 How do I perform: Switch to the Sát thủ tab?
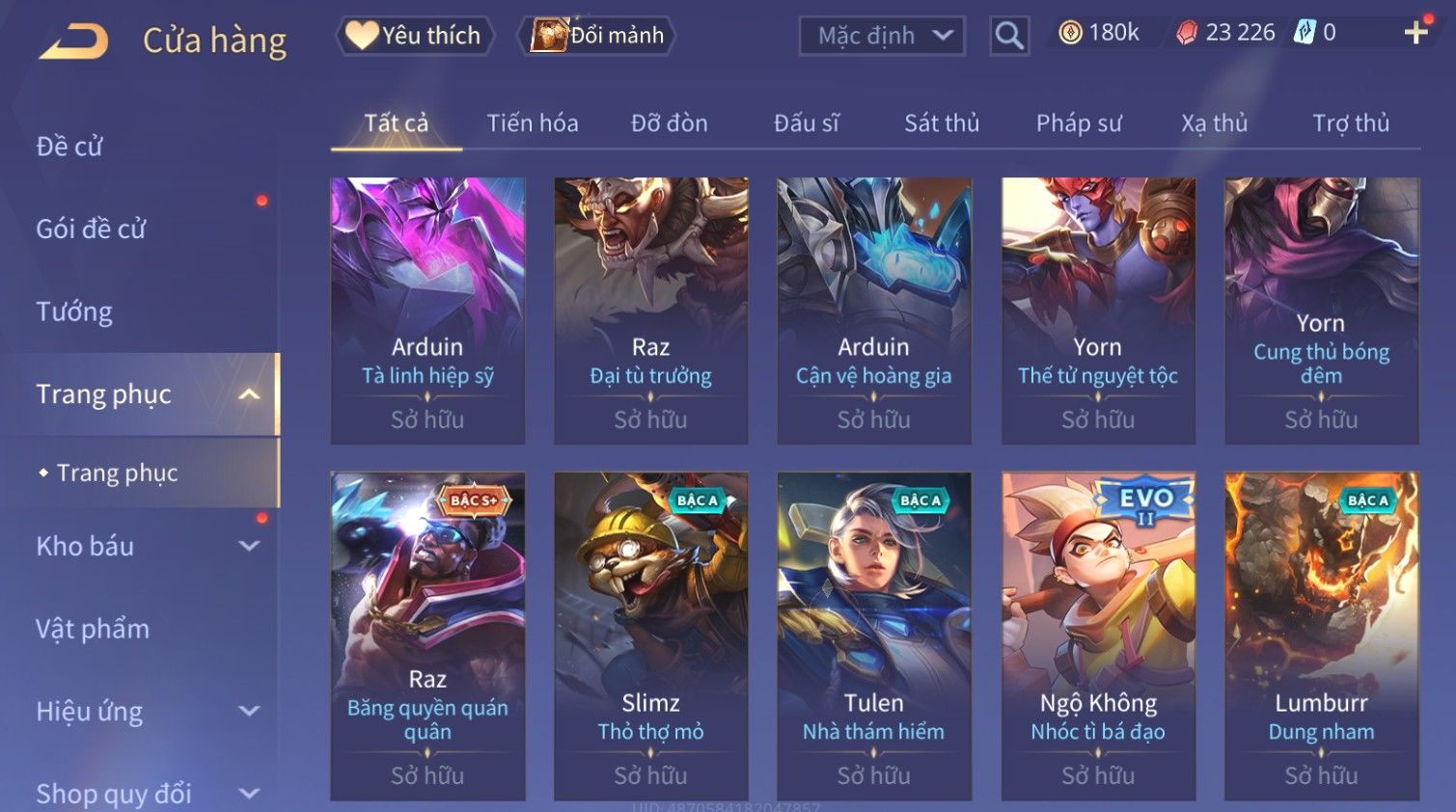pos(942,123)
